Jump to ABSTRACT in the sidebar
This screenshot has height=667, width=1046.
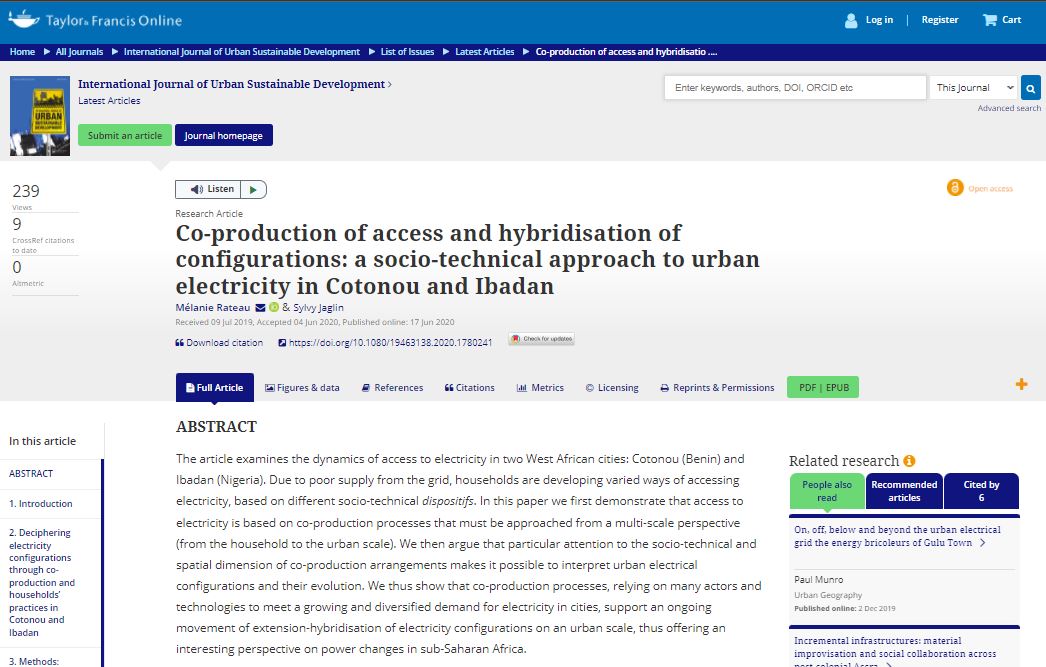coord(31,474)
